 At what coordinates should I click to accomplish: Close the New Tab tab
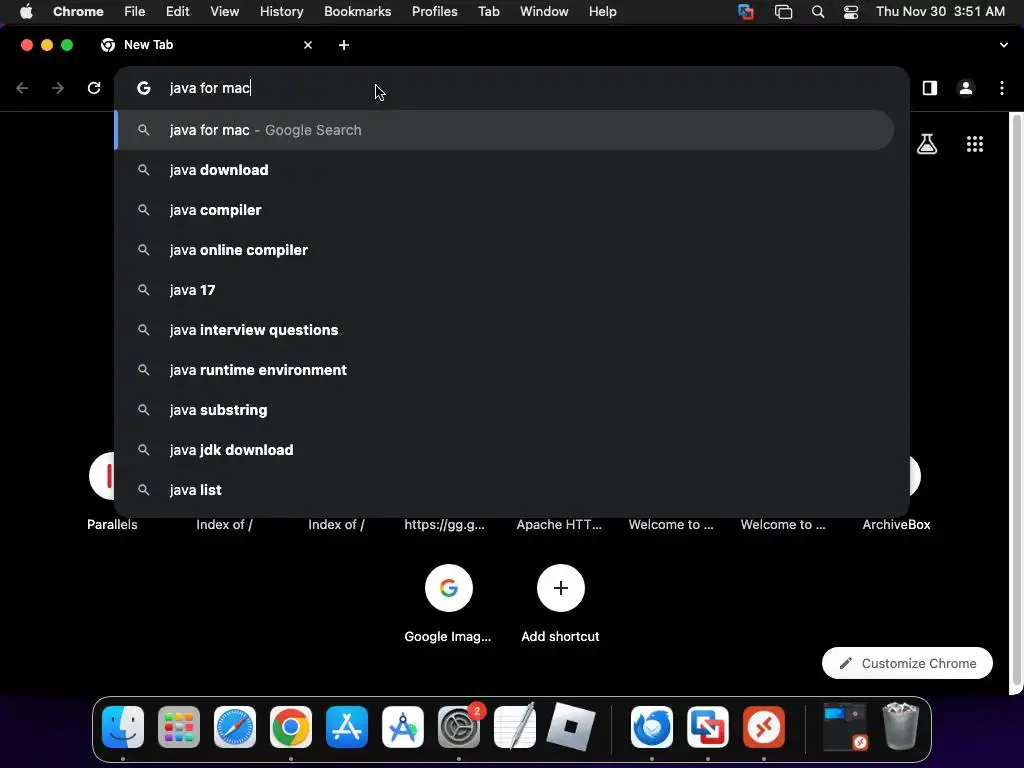click(308, 45)
